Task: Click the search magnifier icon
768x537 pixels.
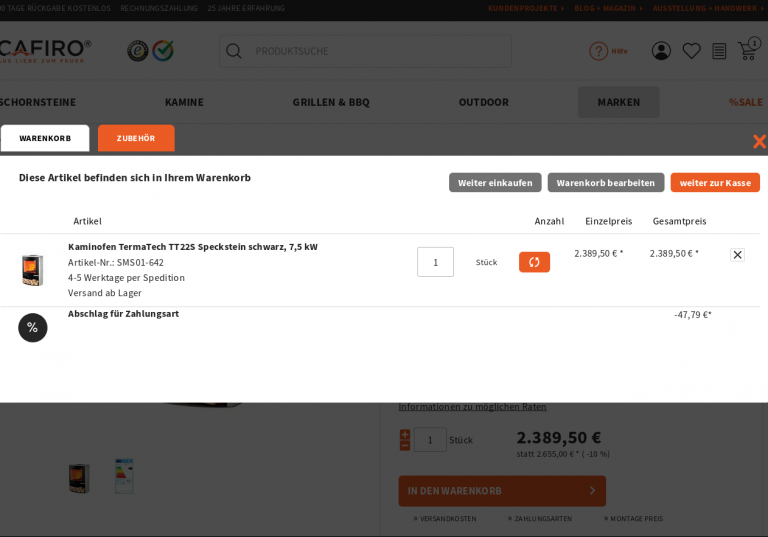Action: pyautogui.click(x=234, y=51)
